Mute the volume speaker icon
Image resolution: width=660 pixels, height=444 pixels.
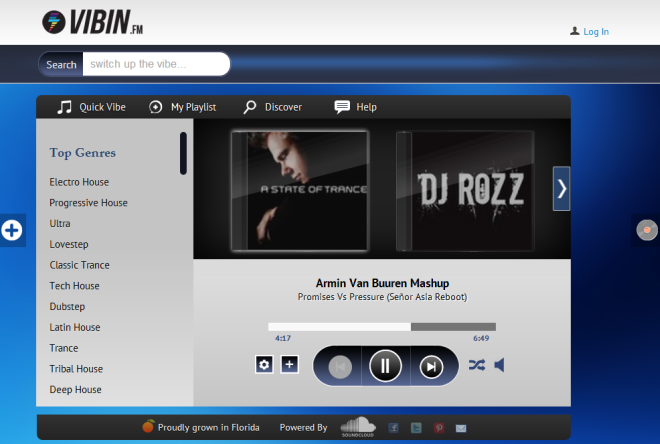(499, 365)
